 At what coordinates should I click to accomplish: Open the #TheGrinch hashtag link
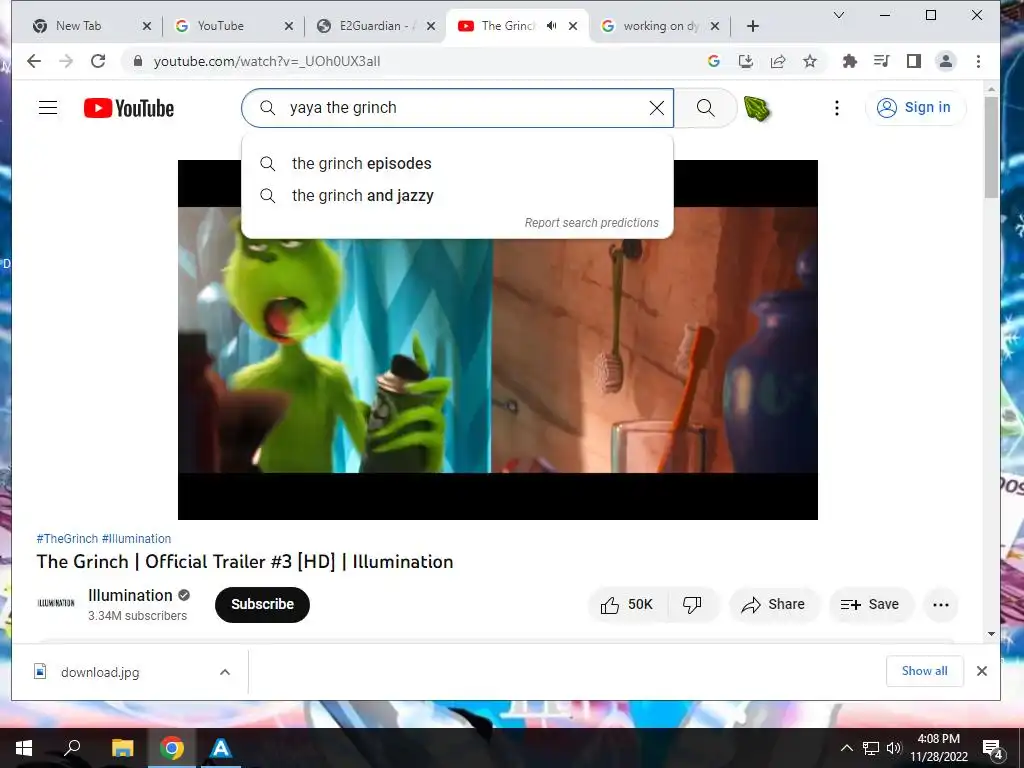tap(67, 539)
